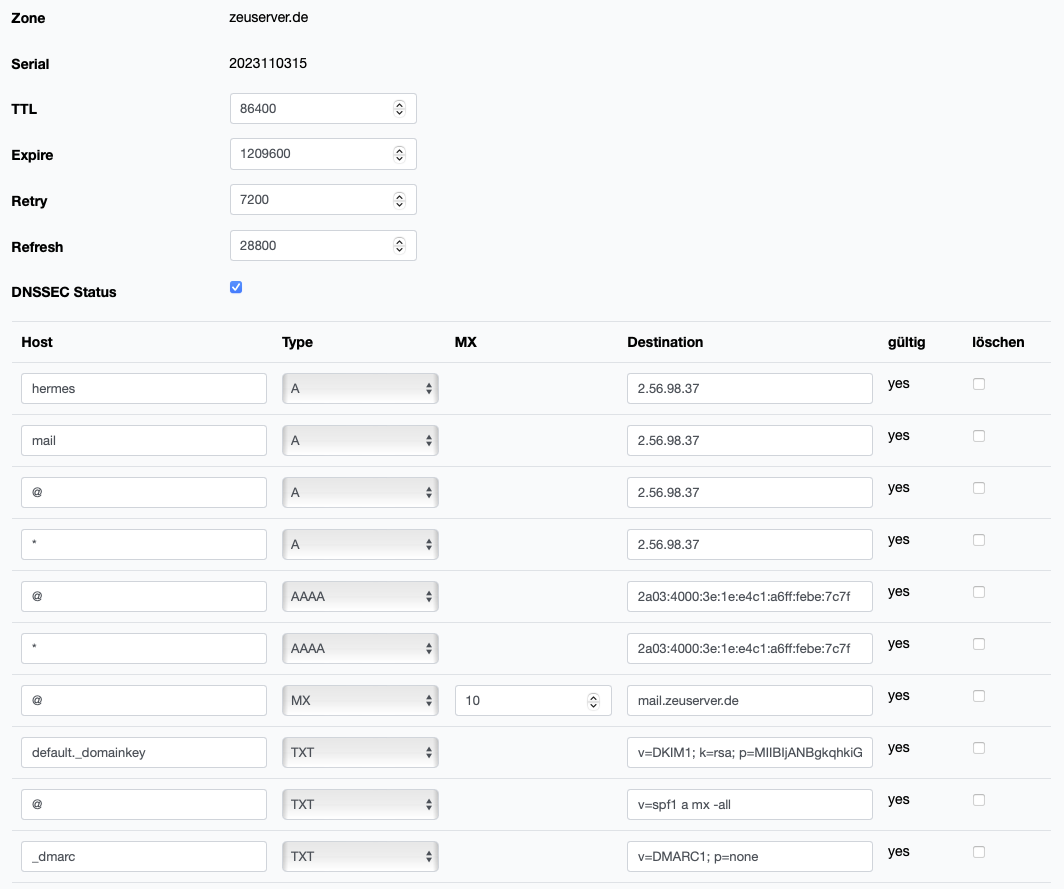
Task: Click the mail host name field
Action: (144, 440)
